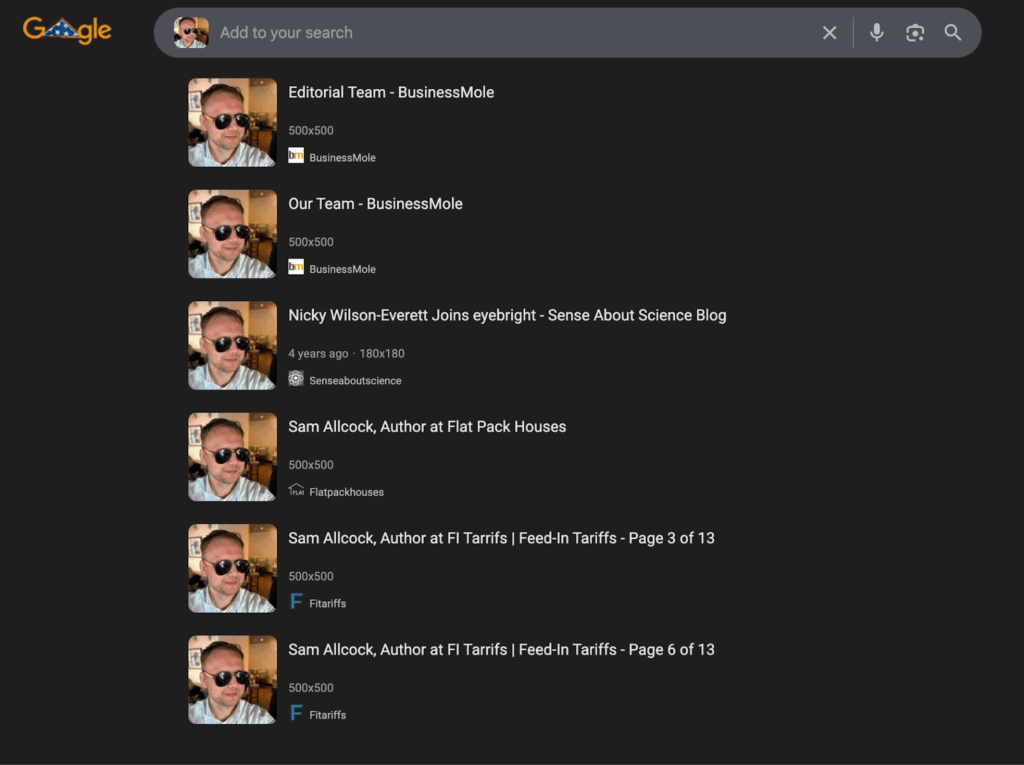Clear the search with the X icon

click(x=829, y=33)
